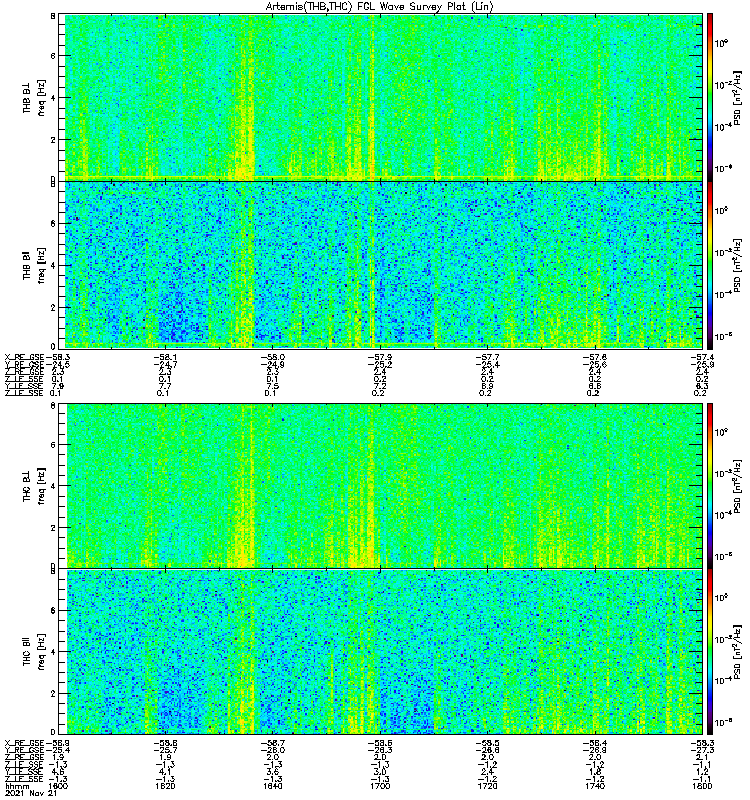The height and width of the screenshot is (800, 750).
Task: Click the THB X_RE_GSE value '-57.4'
Action: pyautogui.click(x=702, y=358)
